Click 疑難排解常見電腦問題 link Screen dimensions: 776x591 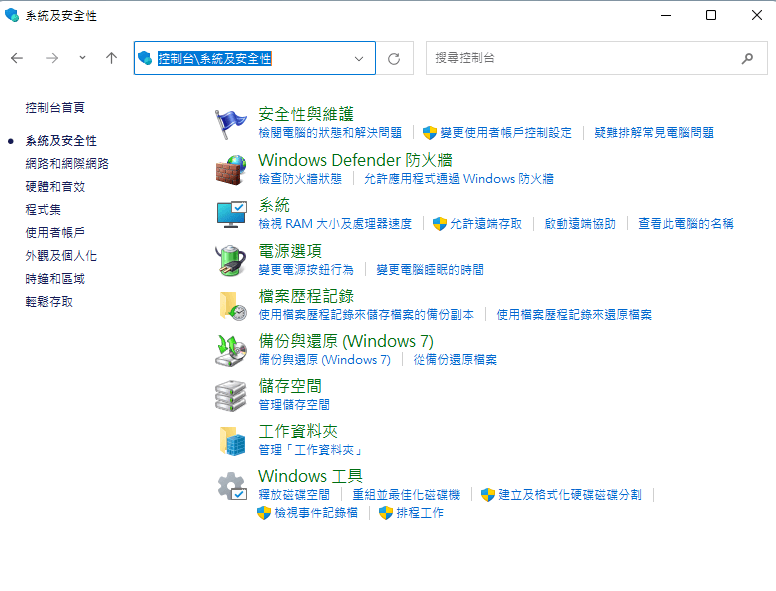coord(654,133)
